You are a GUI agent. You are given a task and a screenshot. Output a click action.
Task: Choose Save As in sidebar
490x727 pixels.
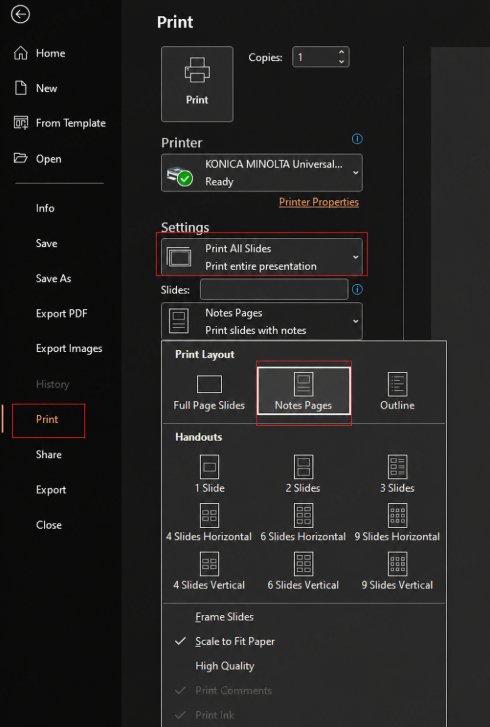tap(53, 278)
